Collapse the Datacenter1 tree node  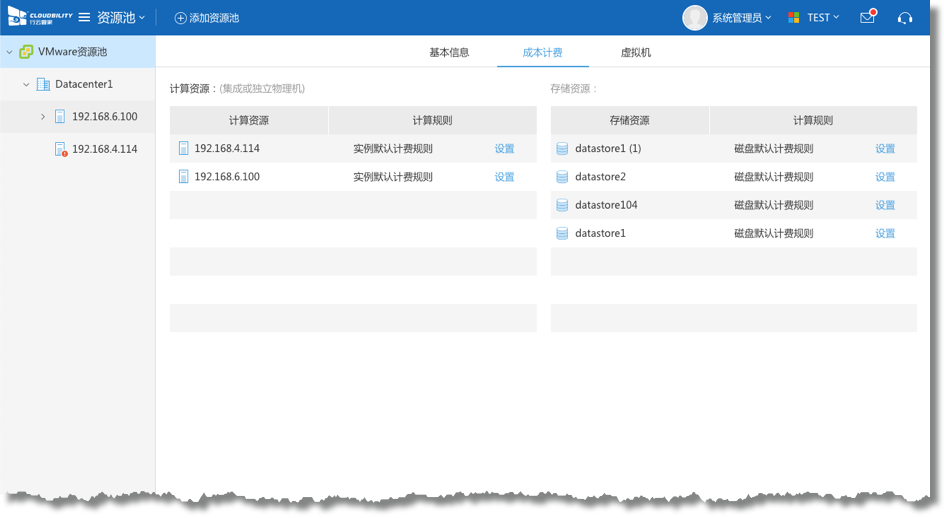point(26,85)
